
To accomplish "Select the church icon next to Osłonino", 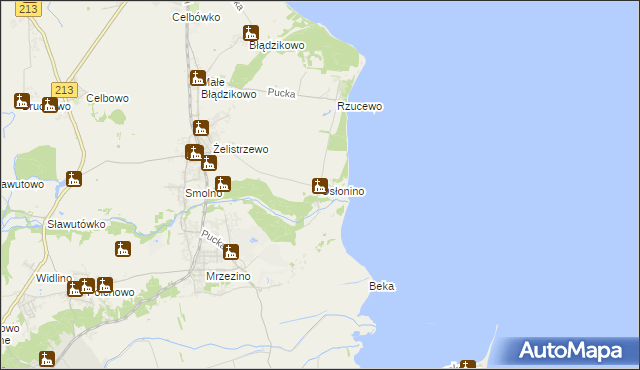I will pyautogui.click(x=320, y=186).
